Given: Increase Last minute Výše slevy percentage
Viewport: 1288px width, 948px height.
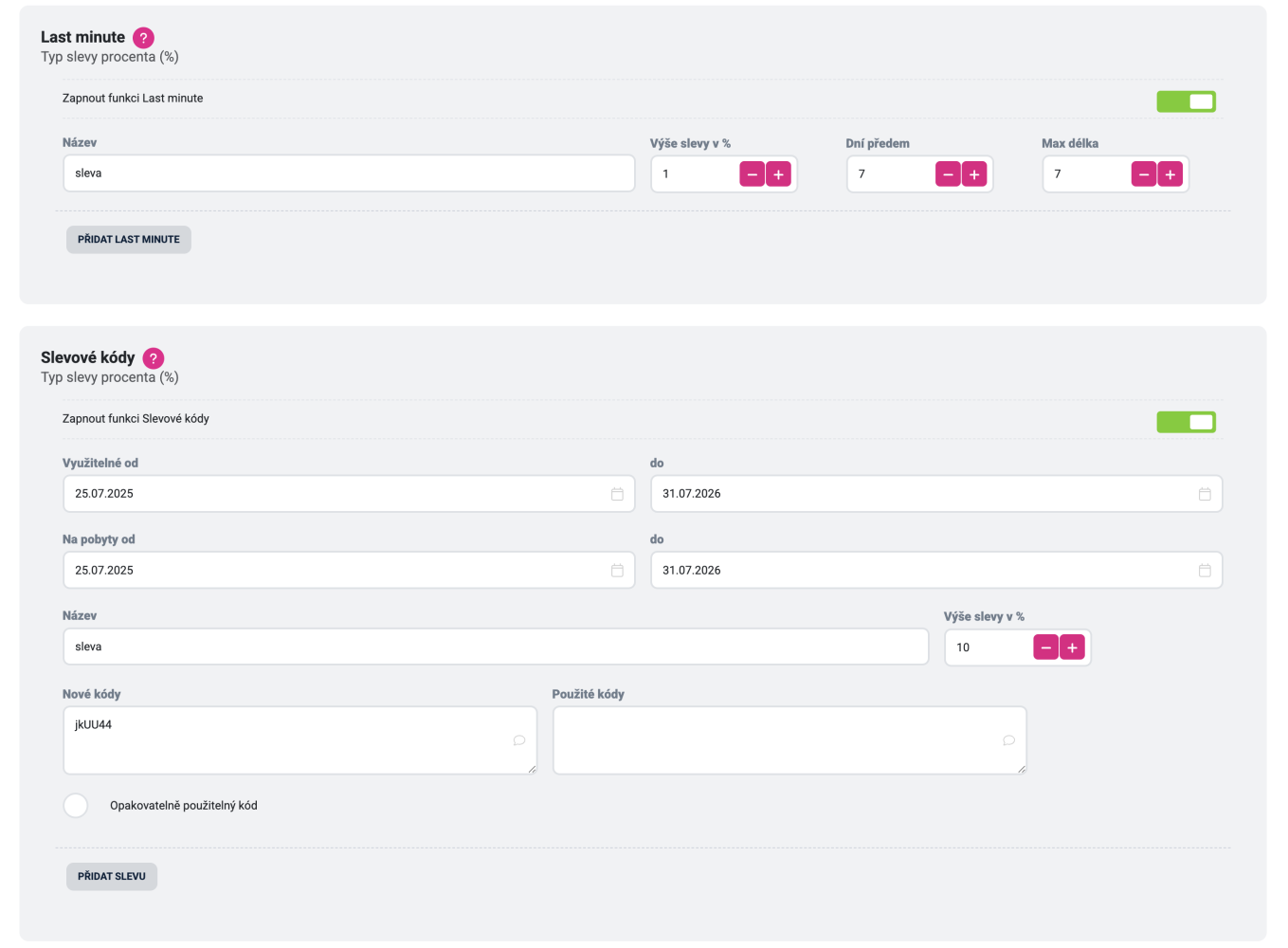Looking at the screenshot, I should click(778, 174).
